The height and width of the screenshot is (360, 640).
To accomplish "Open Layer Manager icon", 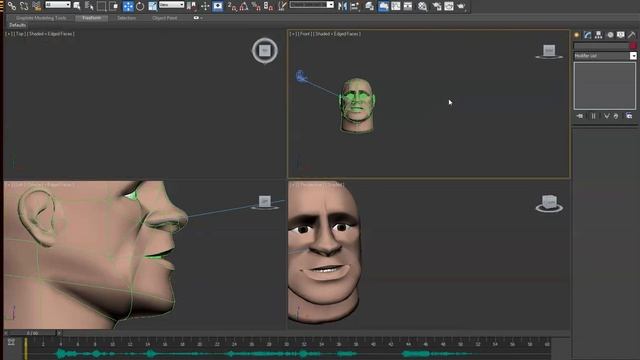I will click(369, 6).
